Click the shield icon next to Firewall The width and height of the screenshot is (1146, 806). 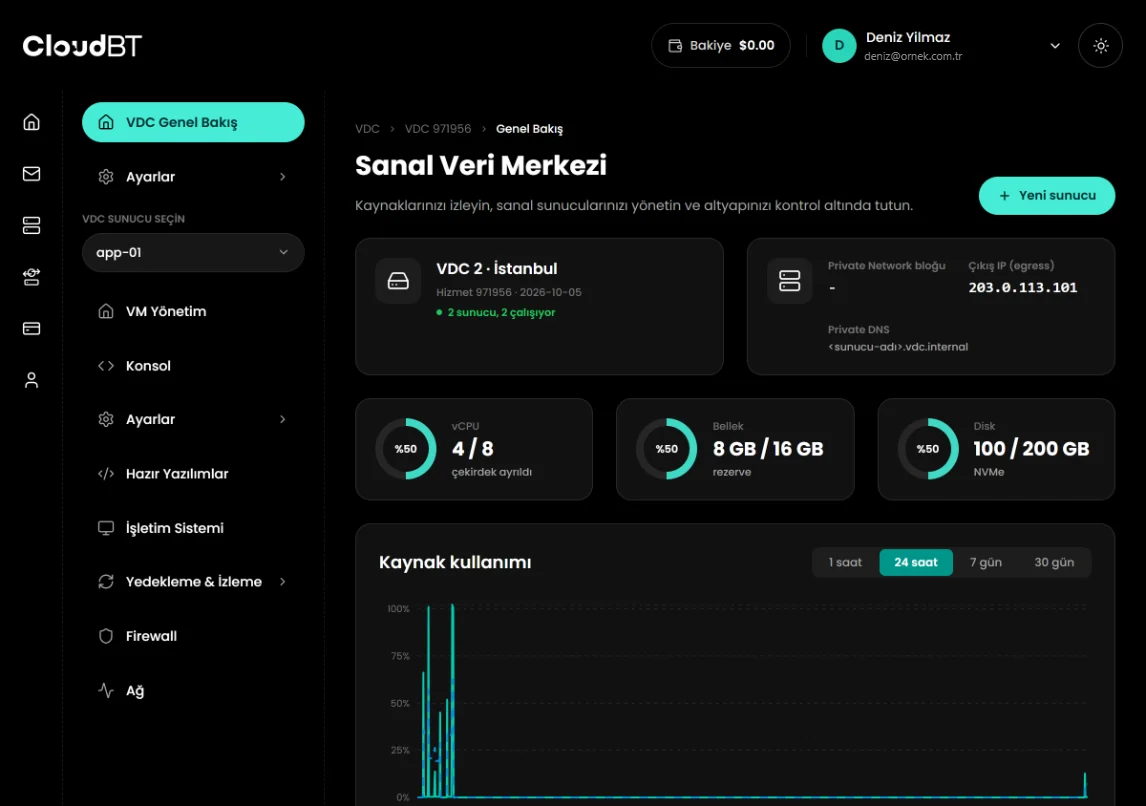pyautogui.click(x=106, y=636)
